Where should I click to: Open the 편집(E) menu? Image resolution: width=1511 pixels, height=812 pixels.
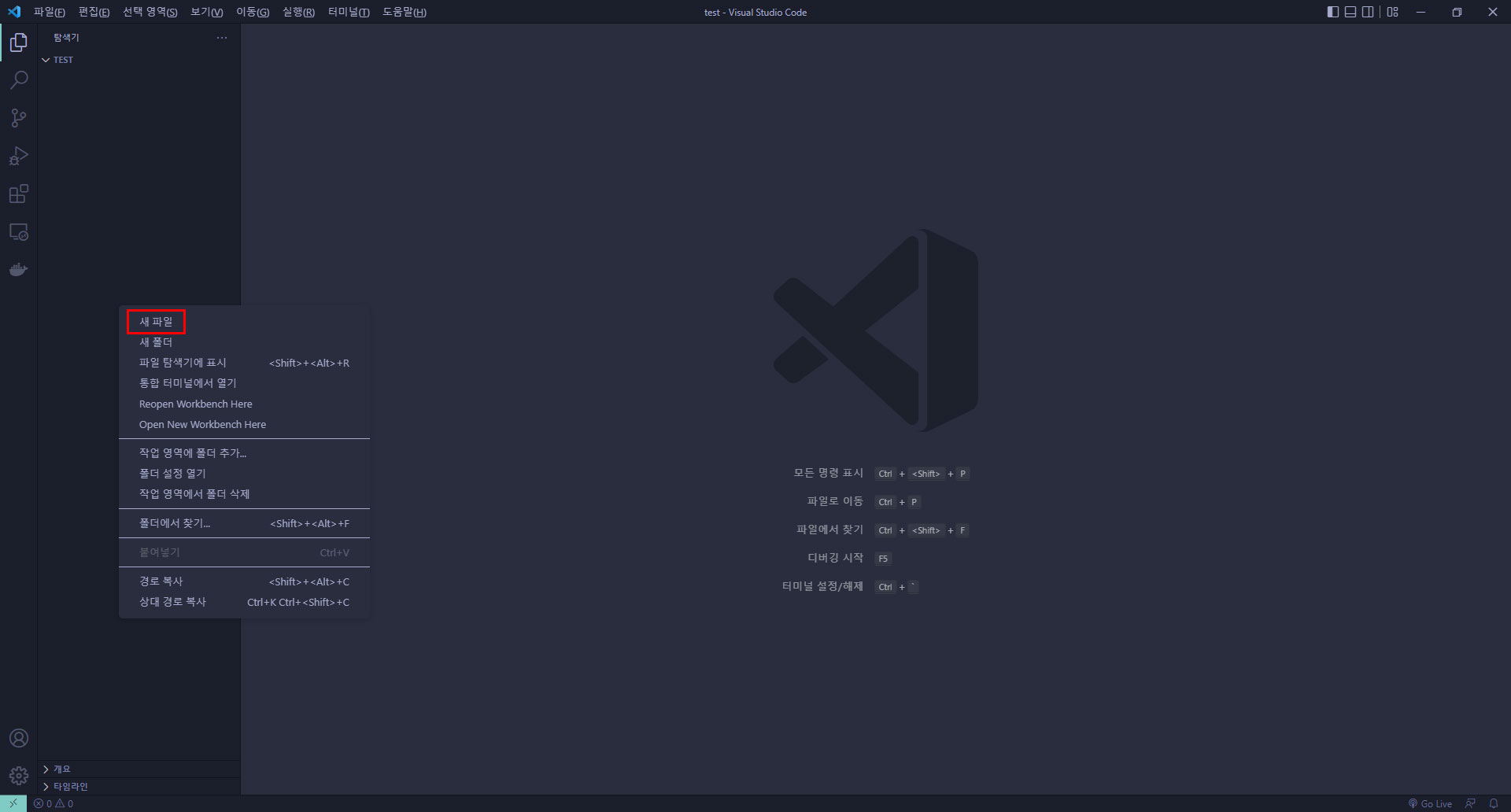tap(94, 12)
